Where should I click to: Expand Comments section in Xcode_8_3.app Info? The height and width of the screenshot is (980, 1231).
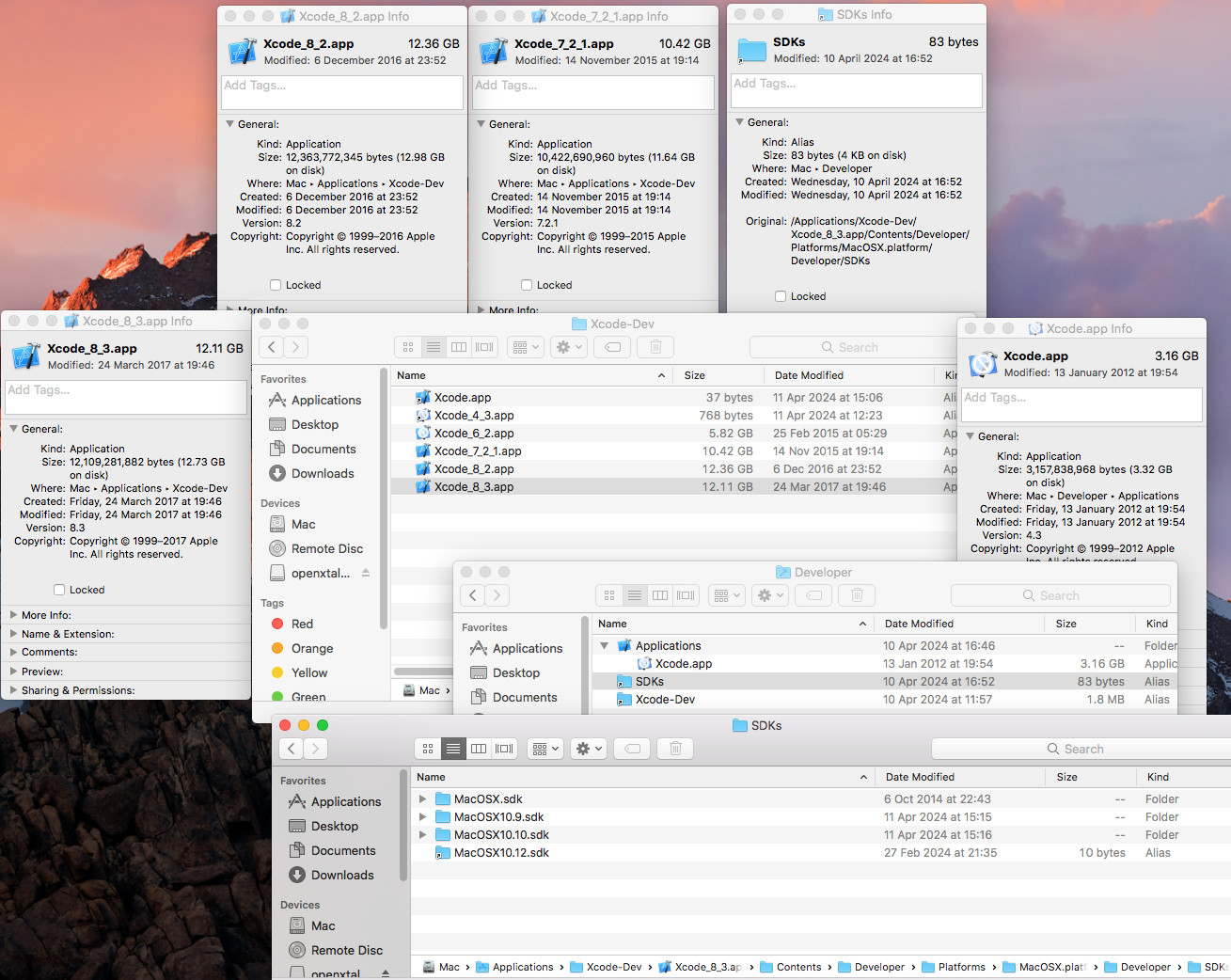(x=13, y=652)
